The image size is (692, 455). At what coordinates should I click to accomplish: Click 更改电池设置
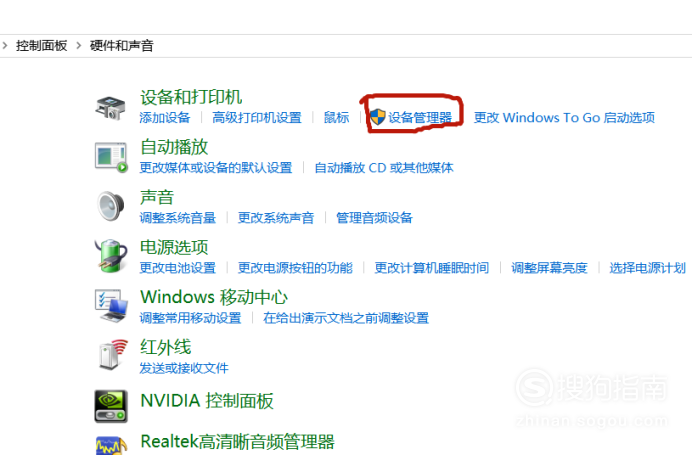click(x=177, y=268)
